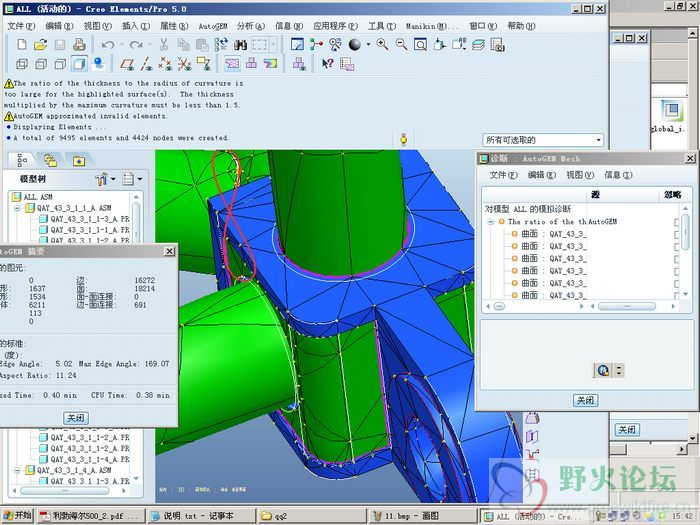Open the shading sphere dropdown arrow

coord(368,44)
